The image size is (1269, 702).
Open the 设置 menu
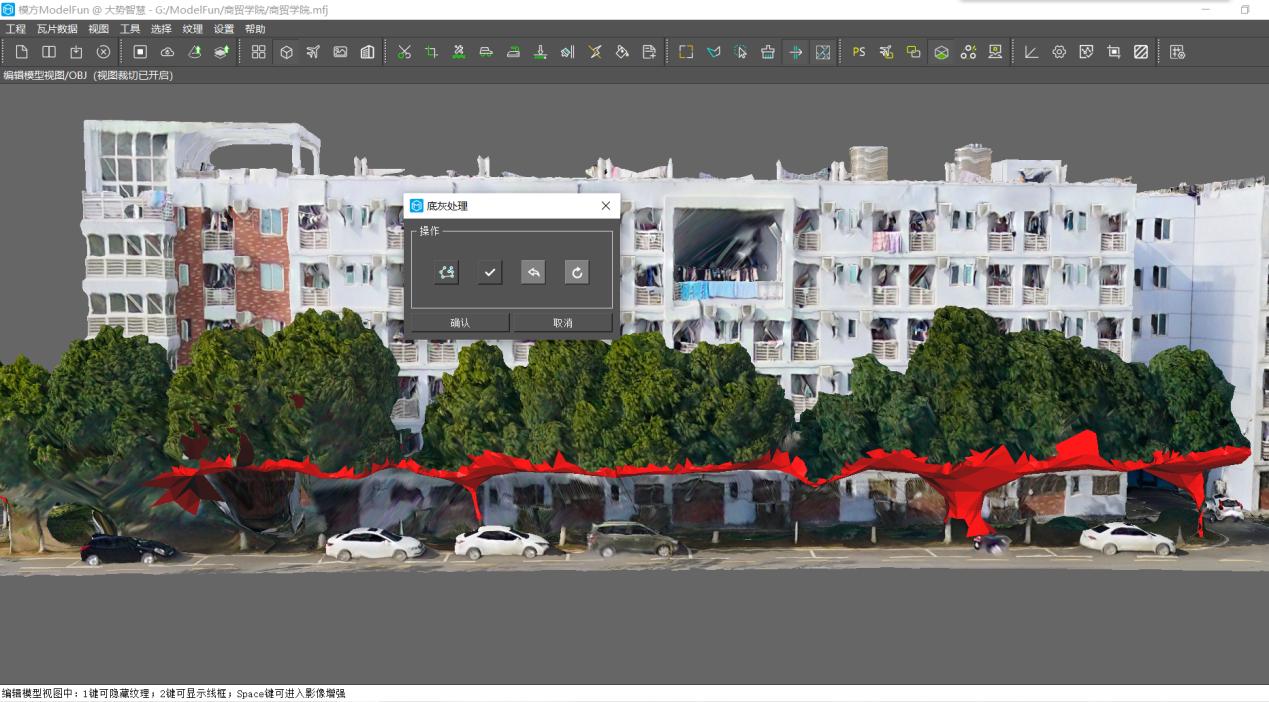[x=224, y=29]
